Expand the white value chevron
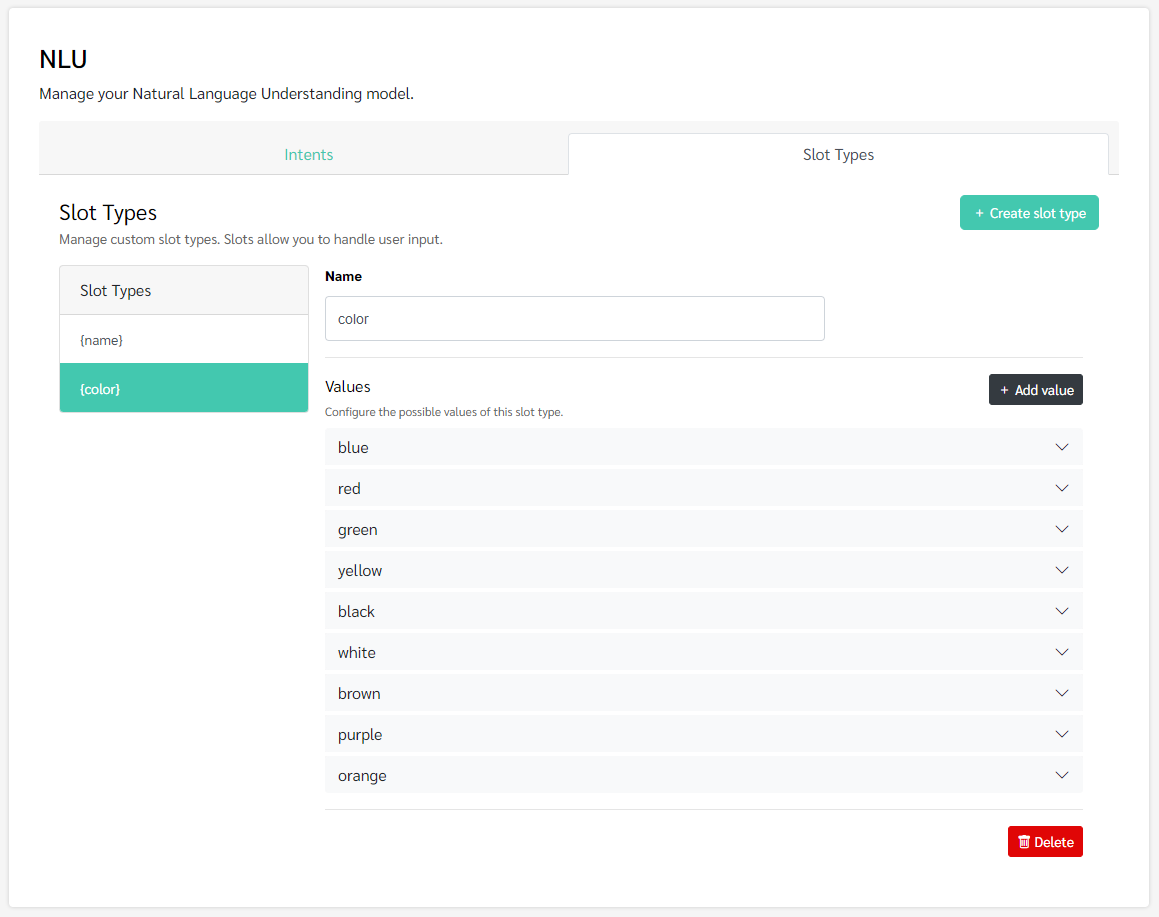The width and height of the screenshot is (1159, 917). coord(1062,652)
